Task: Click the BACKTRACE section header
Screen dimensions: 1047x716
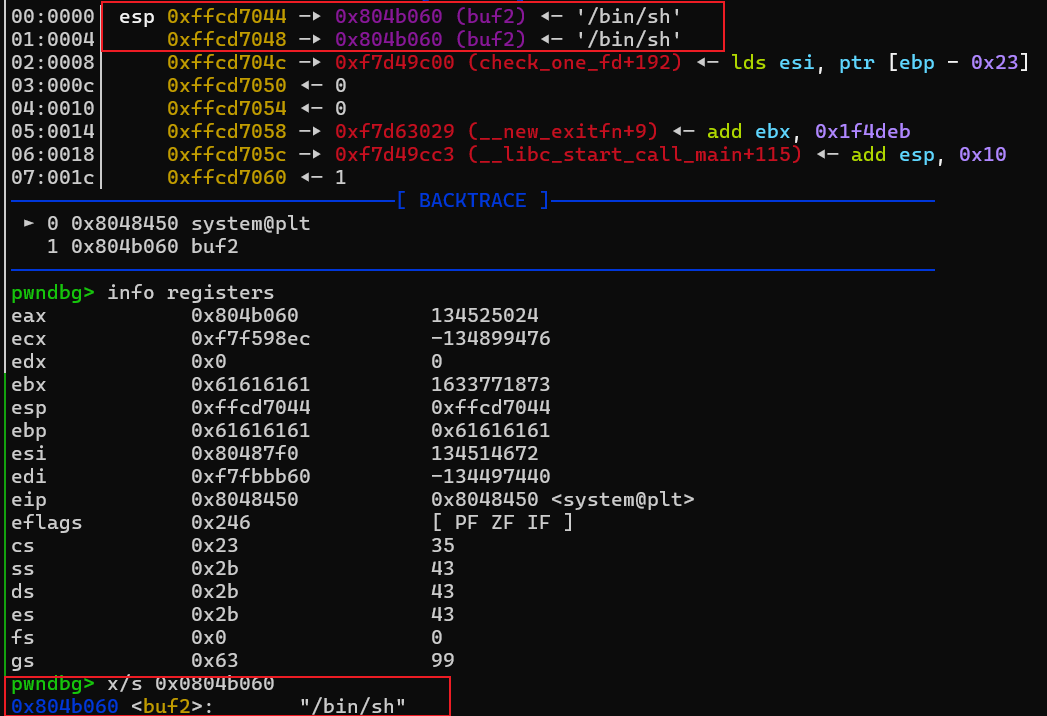Action: click(x=472, y=200)
